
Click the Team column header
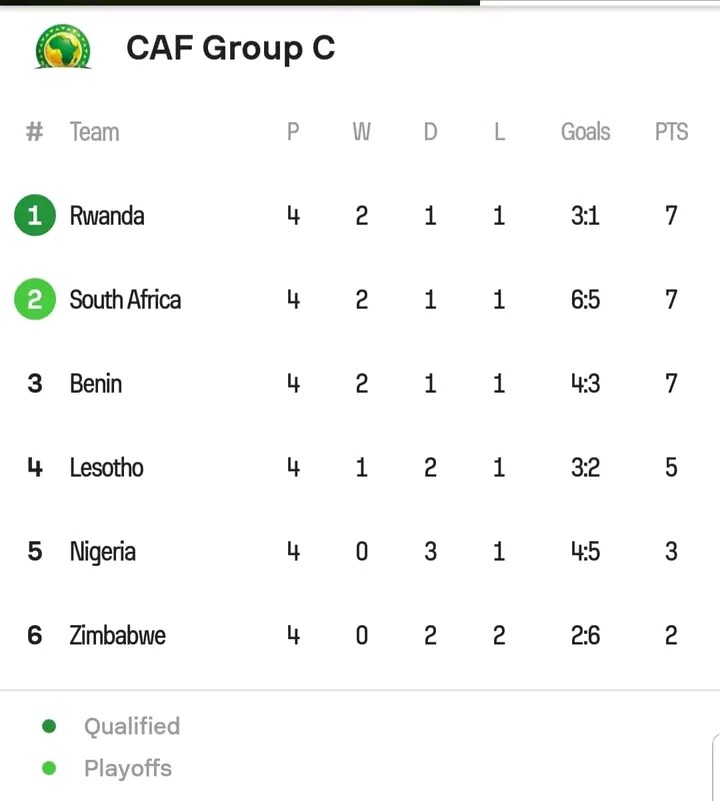(x=95, y=132)
